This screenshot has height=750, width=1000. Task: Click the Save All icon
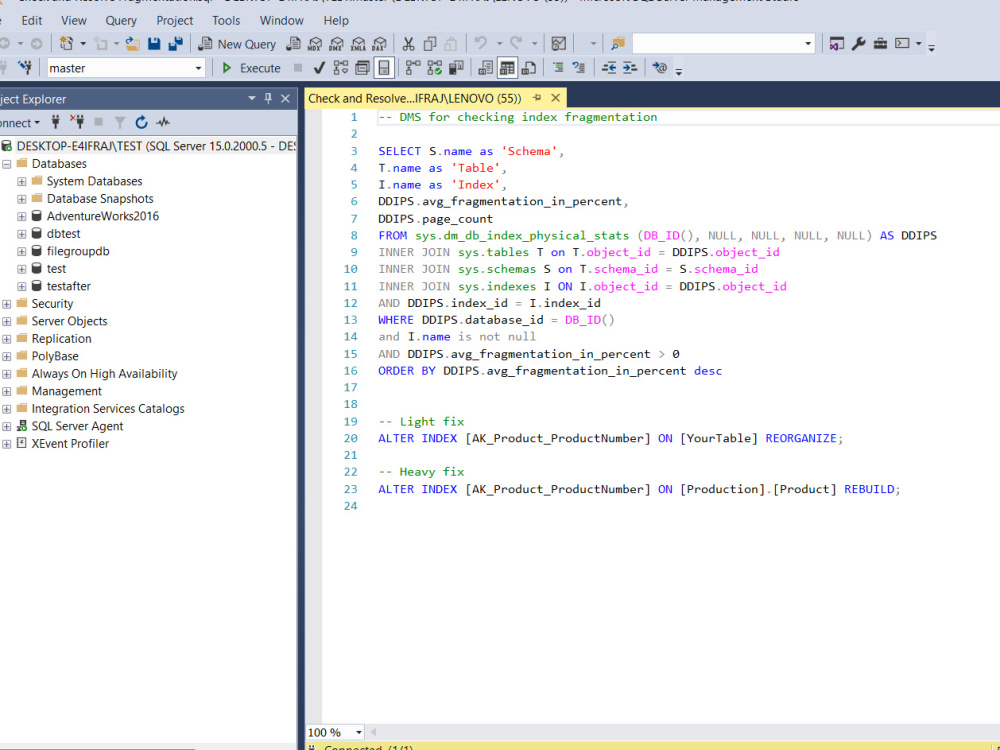175,44
